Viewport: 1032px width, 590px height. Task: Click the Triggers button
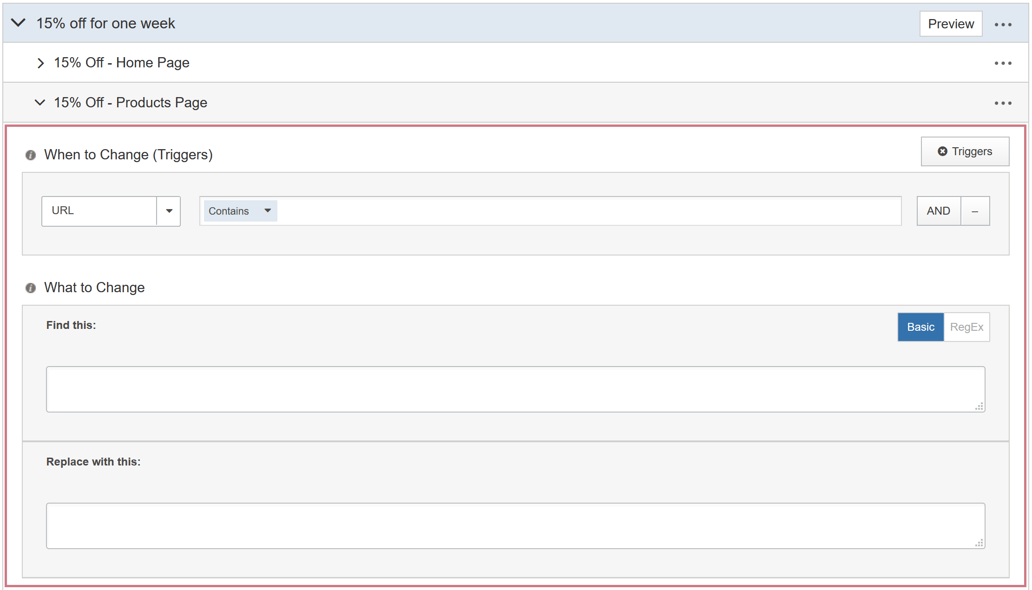pyautogui.click(x=964, y=151)
